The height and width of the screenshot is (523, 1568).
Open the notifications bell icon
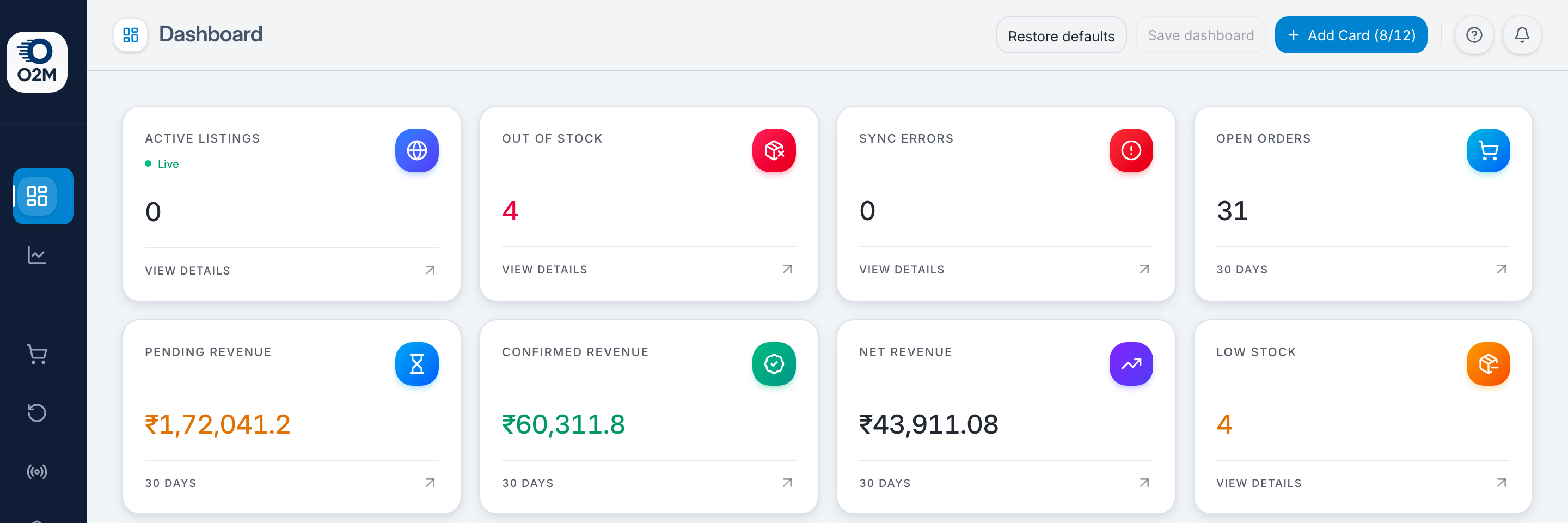pos(1522,35)
